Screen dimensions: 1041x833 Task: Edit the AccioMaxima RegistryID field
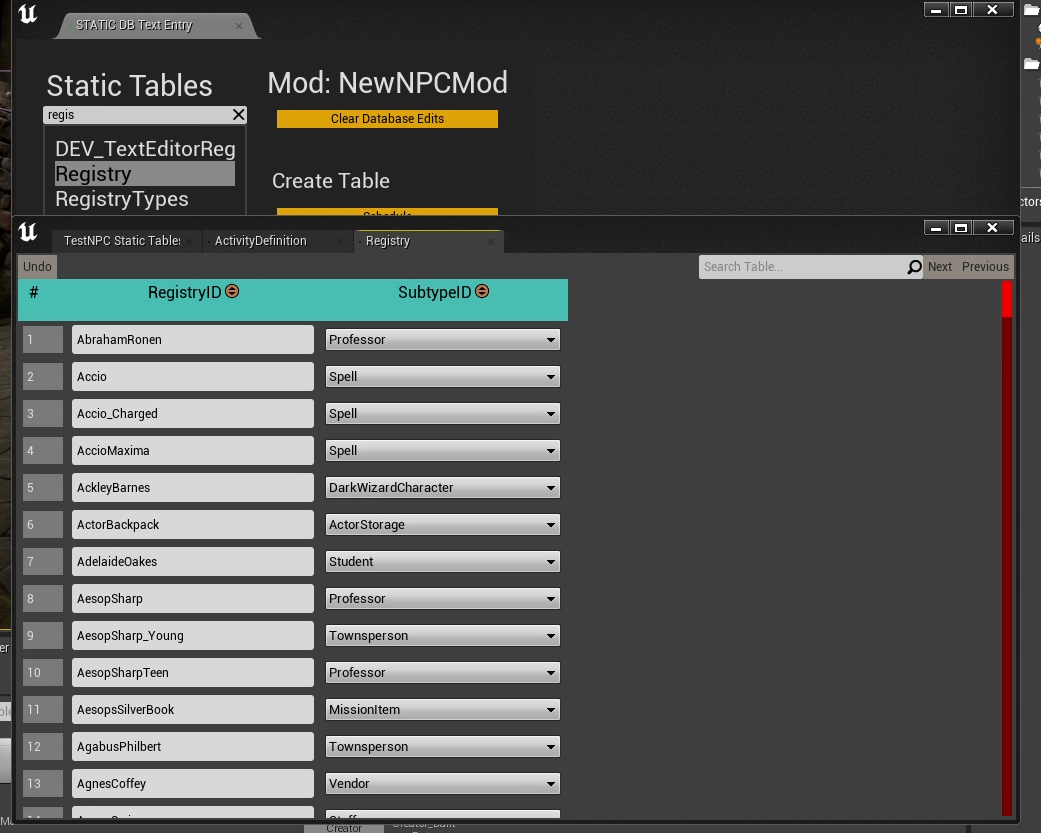tap(193, 451)
